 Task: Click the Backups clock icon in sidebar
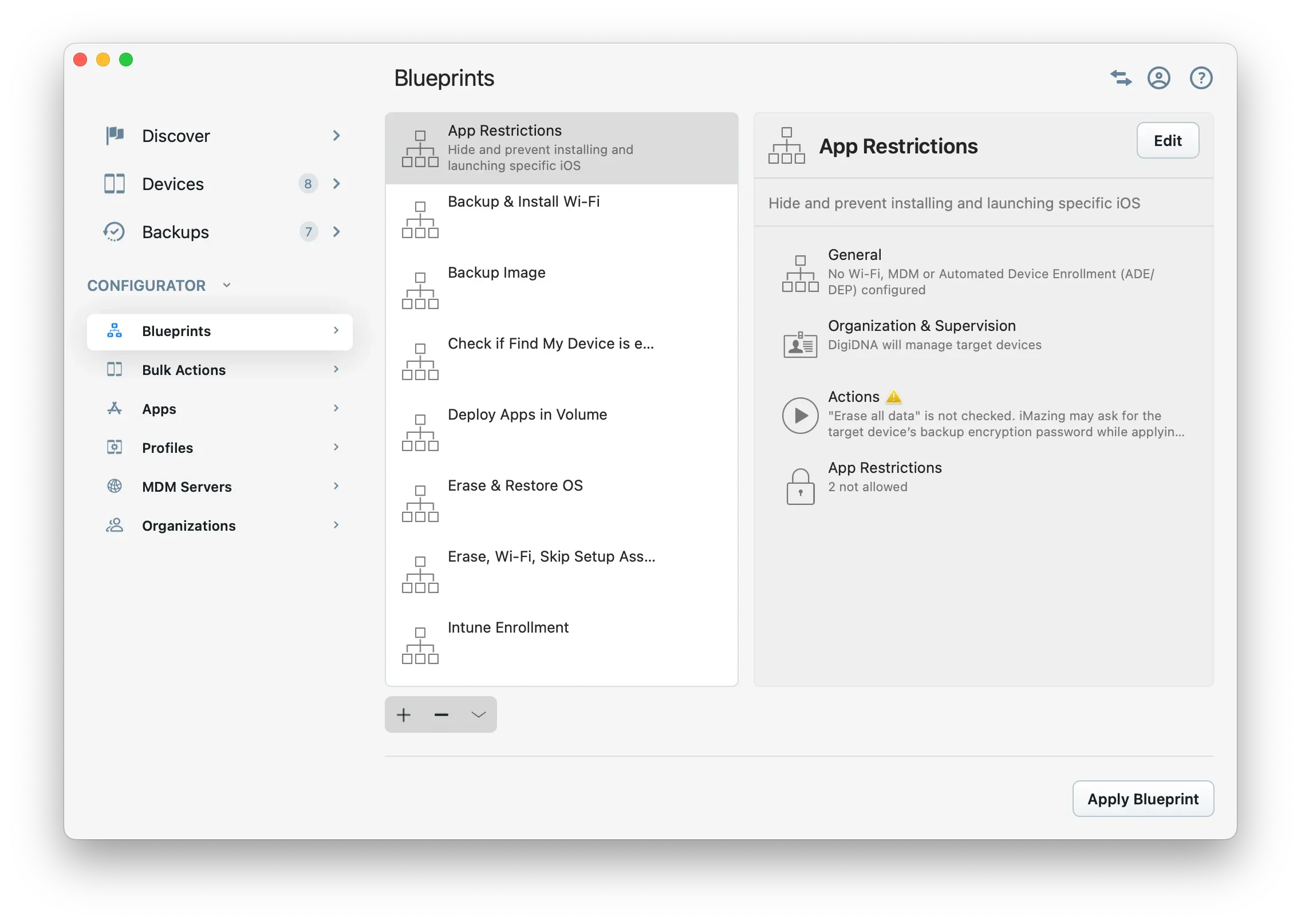[114, 232]
